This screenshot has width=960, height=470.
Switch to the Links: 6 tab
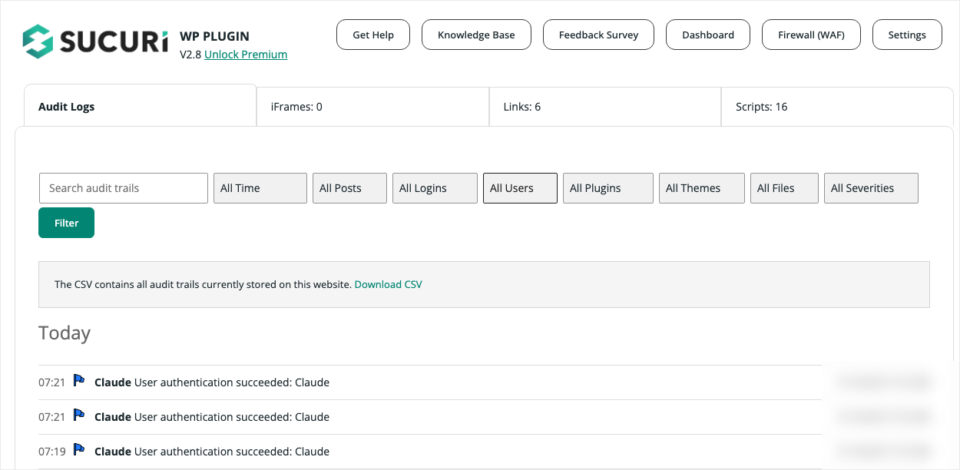click(605, 107)
